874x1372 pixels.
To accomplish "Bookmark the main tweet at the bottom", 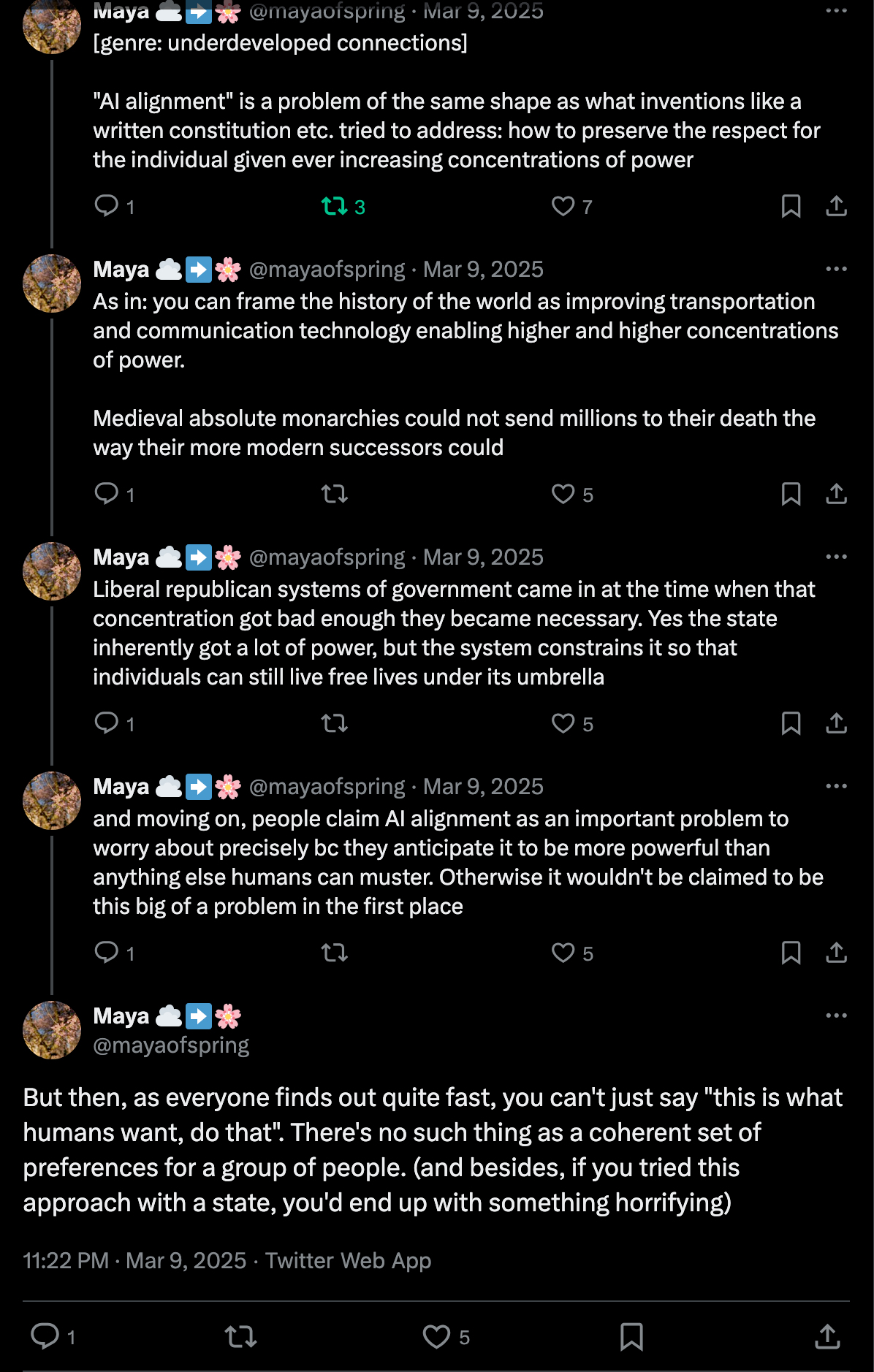I will click(631, 1337).
